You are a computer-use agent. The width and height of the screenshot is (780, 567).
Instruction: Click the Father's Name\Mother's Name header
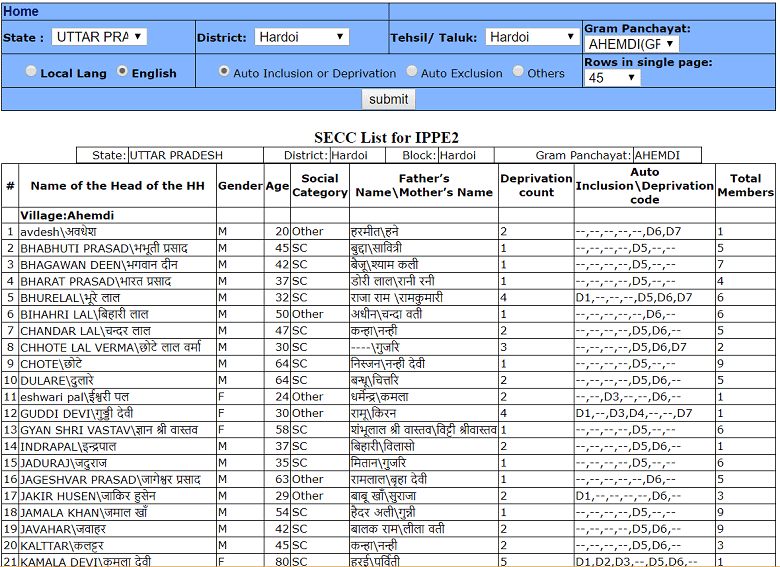424,186
